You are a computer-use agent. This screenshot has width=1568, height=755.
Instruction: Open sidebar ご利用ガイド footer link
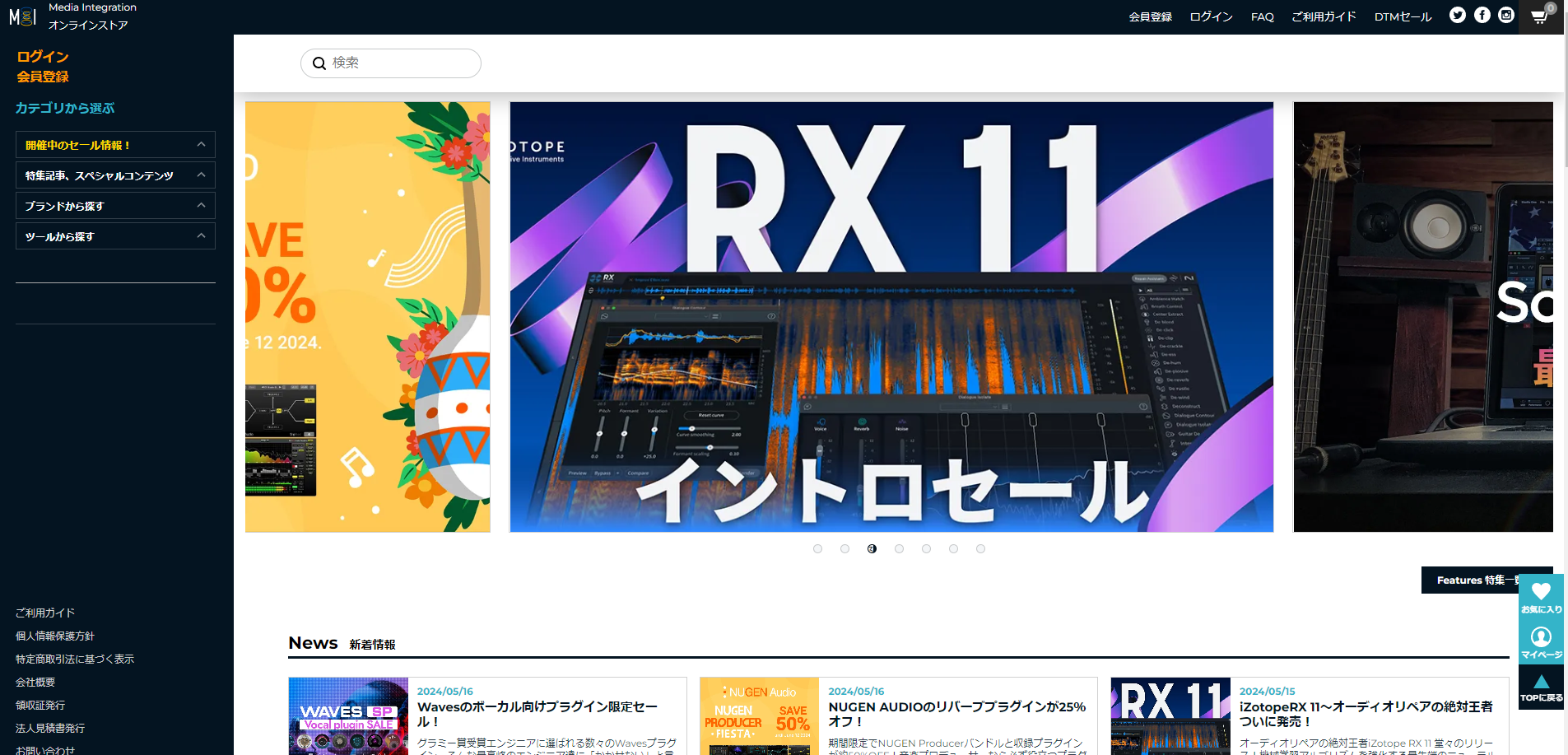point(45,613)
